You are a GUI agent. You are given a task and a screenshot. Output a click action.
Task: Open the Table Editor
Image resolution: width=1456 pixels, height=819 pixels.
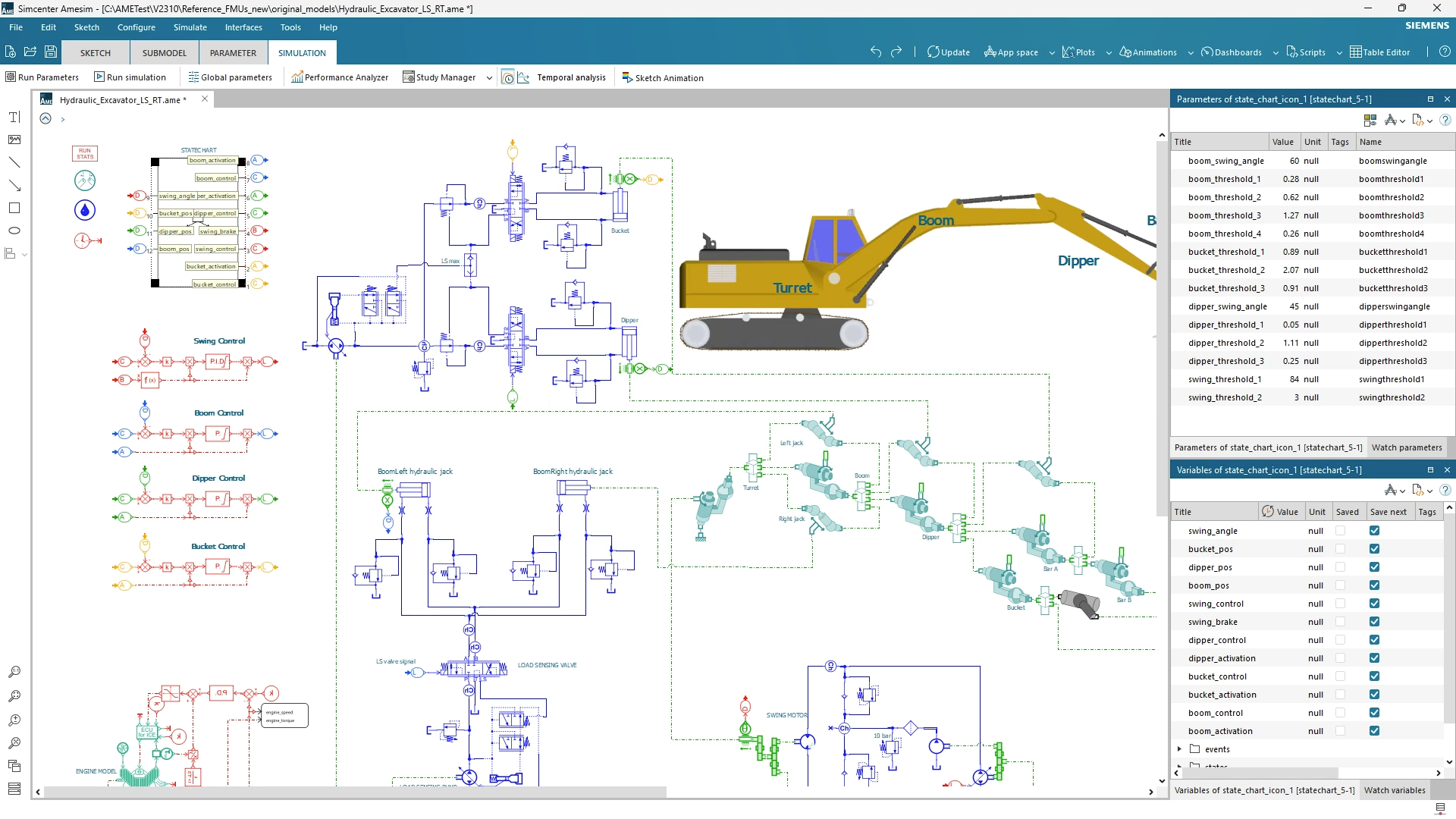pos(1379,52)
